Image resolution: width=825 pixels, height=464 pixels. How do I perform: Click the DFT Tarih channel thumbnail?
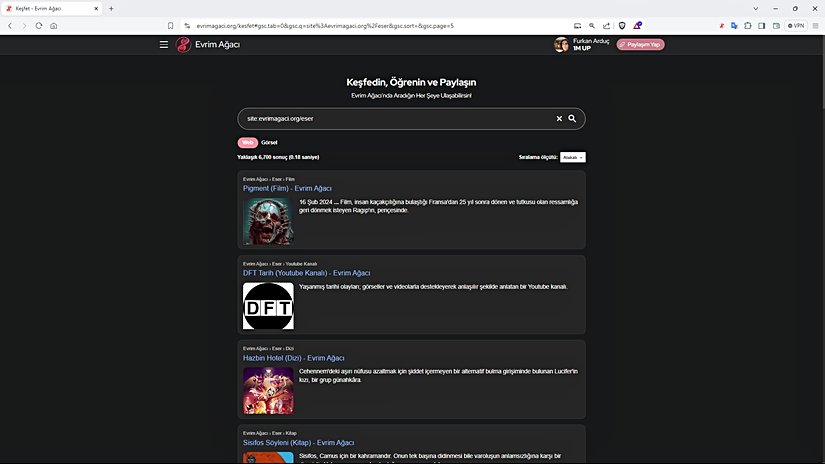click(x=268, y=306)
